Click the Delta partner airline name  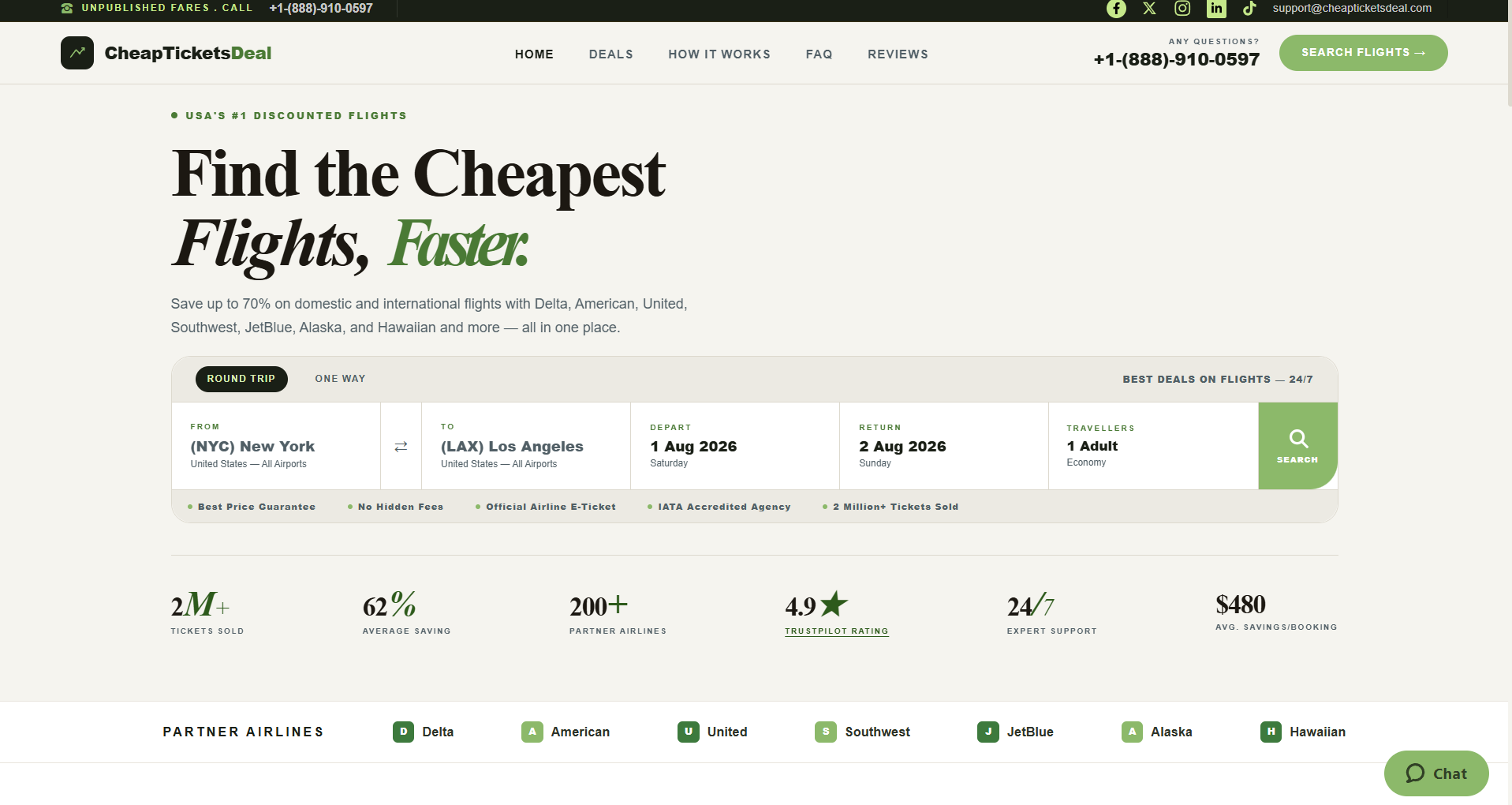pyautogui.click(x=438, y=732)
